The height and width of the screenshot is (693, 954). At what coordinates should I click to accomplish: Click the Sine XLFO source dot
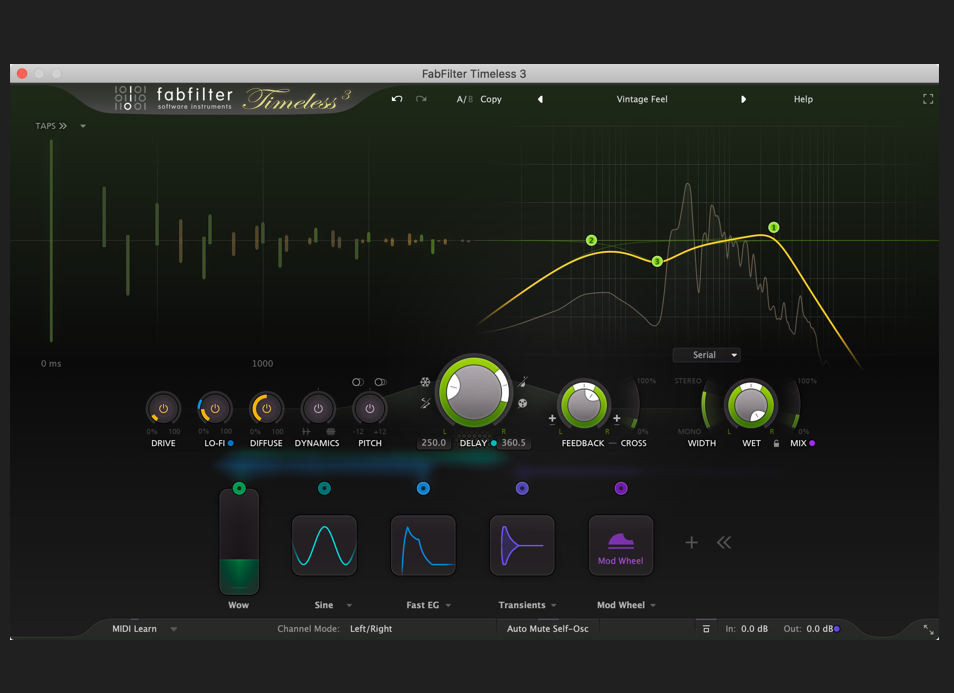point(324,488)
